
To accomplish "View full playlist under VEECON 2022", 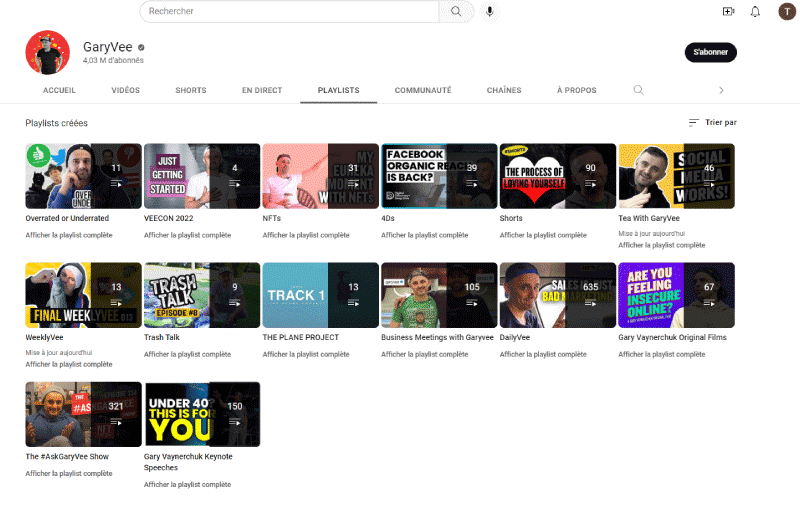I will coord(187,235).
